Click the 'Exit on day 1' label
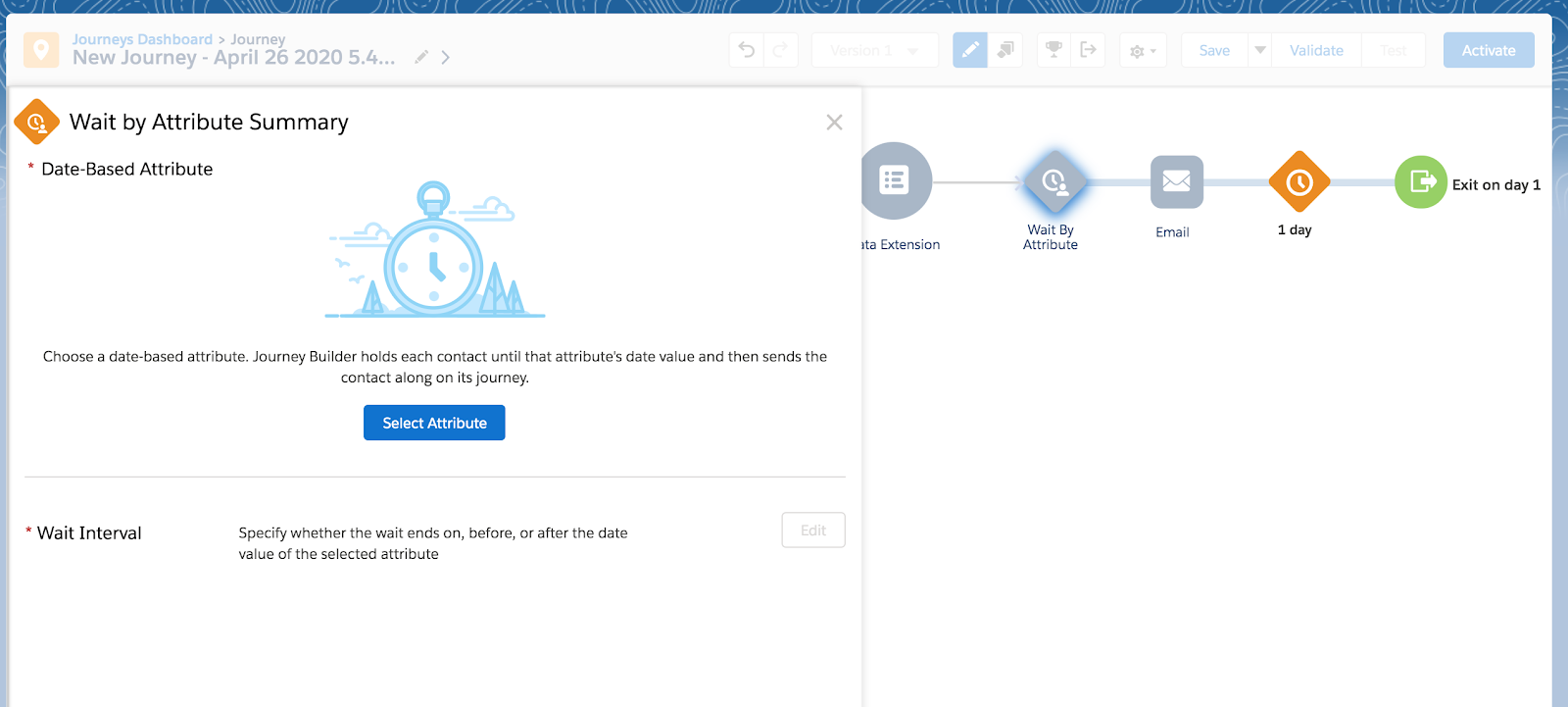 coord(1496,184)
